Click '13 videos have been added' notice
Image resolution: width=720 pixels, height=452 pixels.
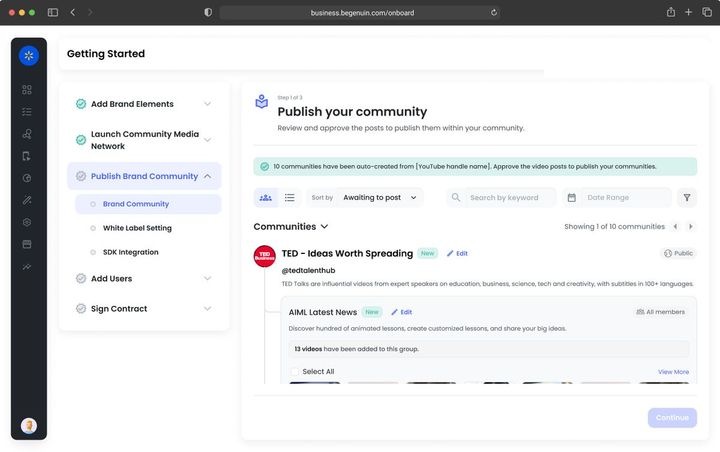489,349
